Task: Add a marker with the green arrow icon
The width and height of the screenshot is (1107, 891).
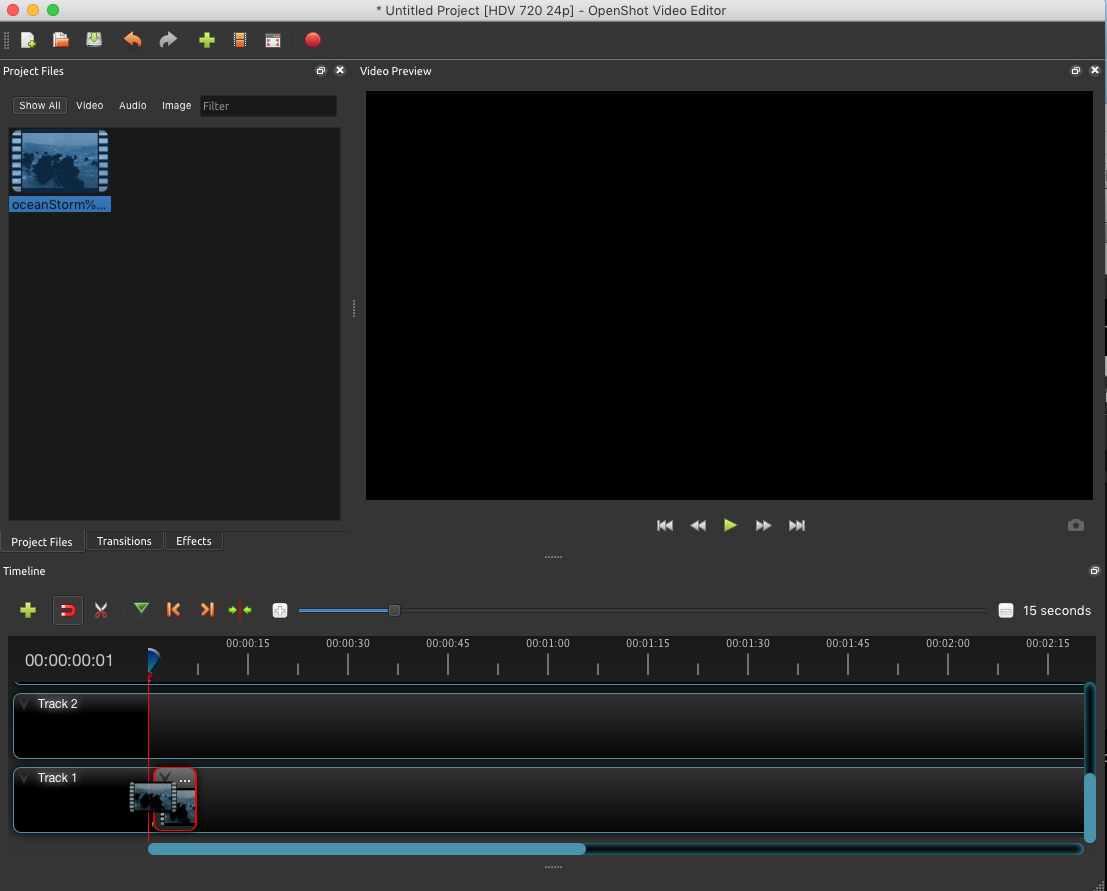Action: [x=141, y=610]
